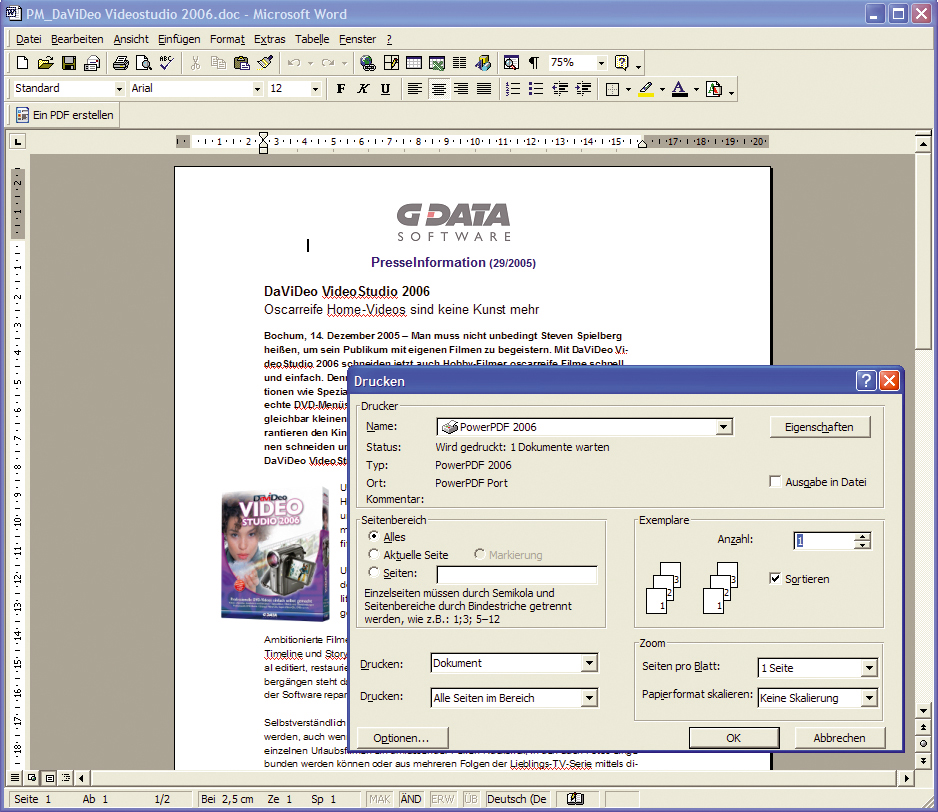Click the font color A swatch

coord(679,89)
